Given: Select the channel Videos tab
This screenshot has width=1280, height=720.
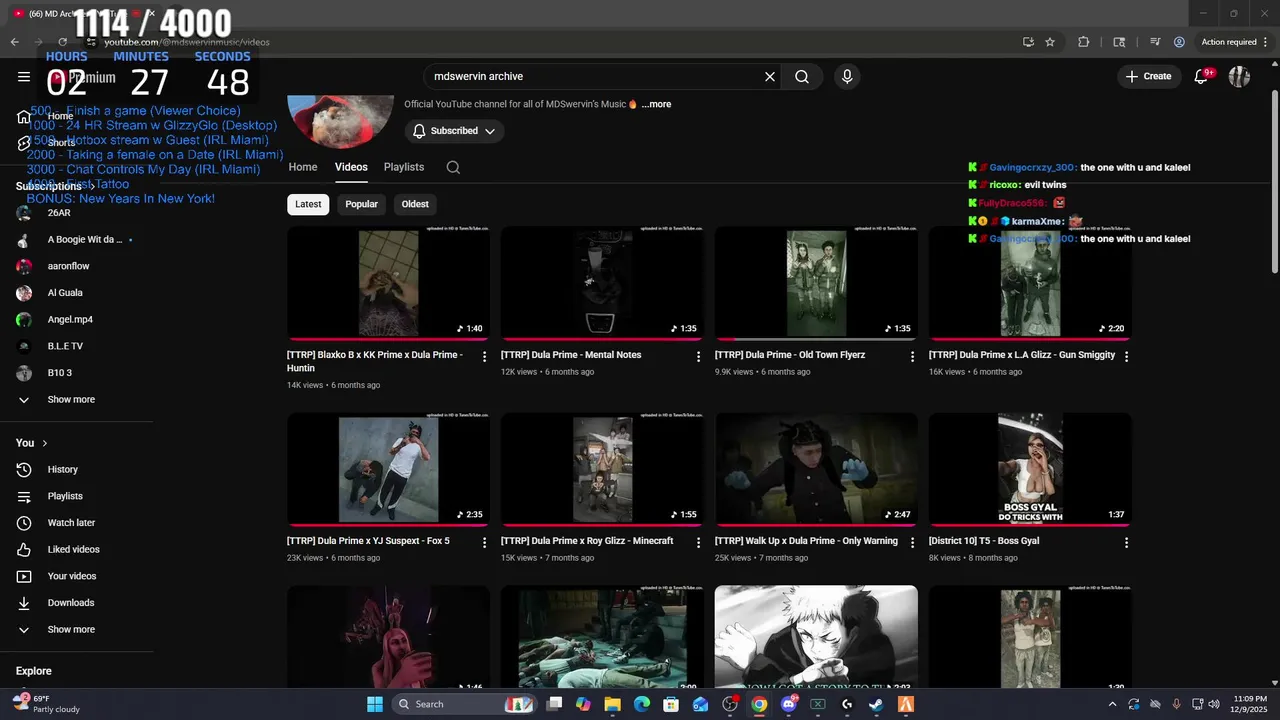Looking at the screenshot, I should point(351,167).
